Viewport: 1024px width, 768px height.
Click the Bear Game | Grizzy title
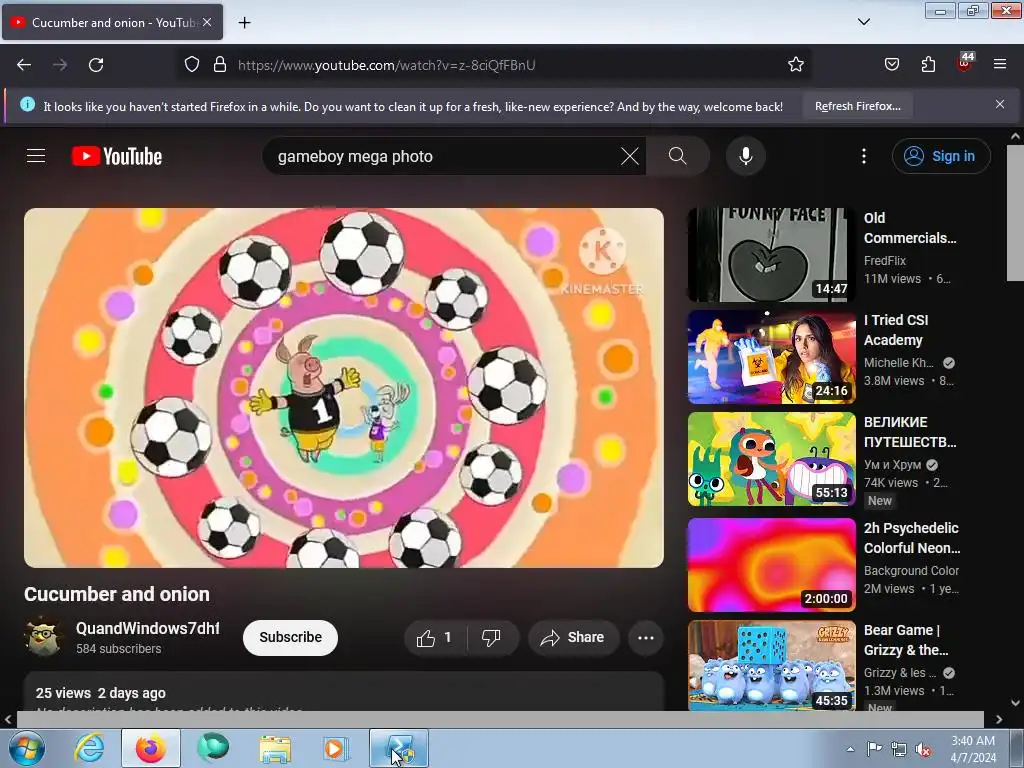pos(906,640)
